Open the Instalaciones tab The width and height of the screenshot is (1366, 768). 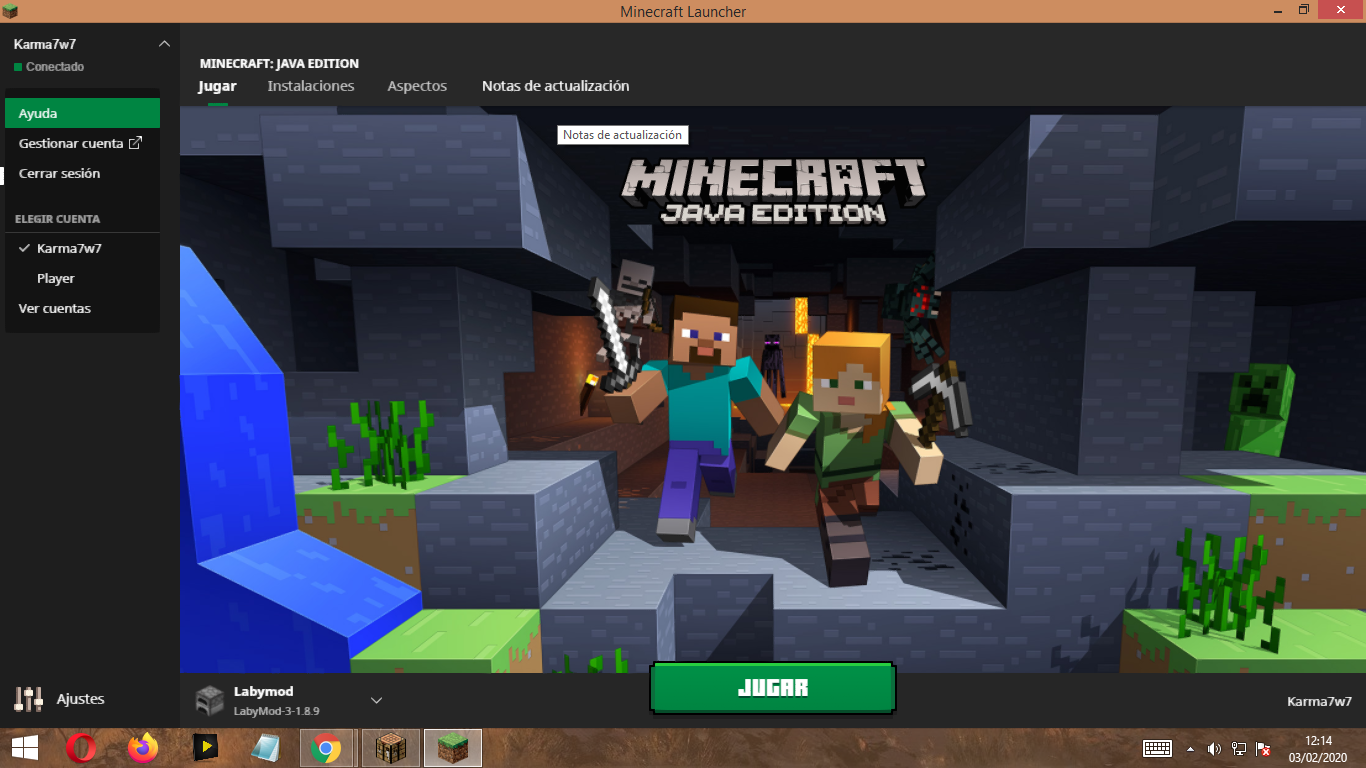tap(311, 86)
